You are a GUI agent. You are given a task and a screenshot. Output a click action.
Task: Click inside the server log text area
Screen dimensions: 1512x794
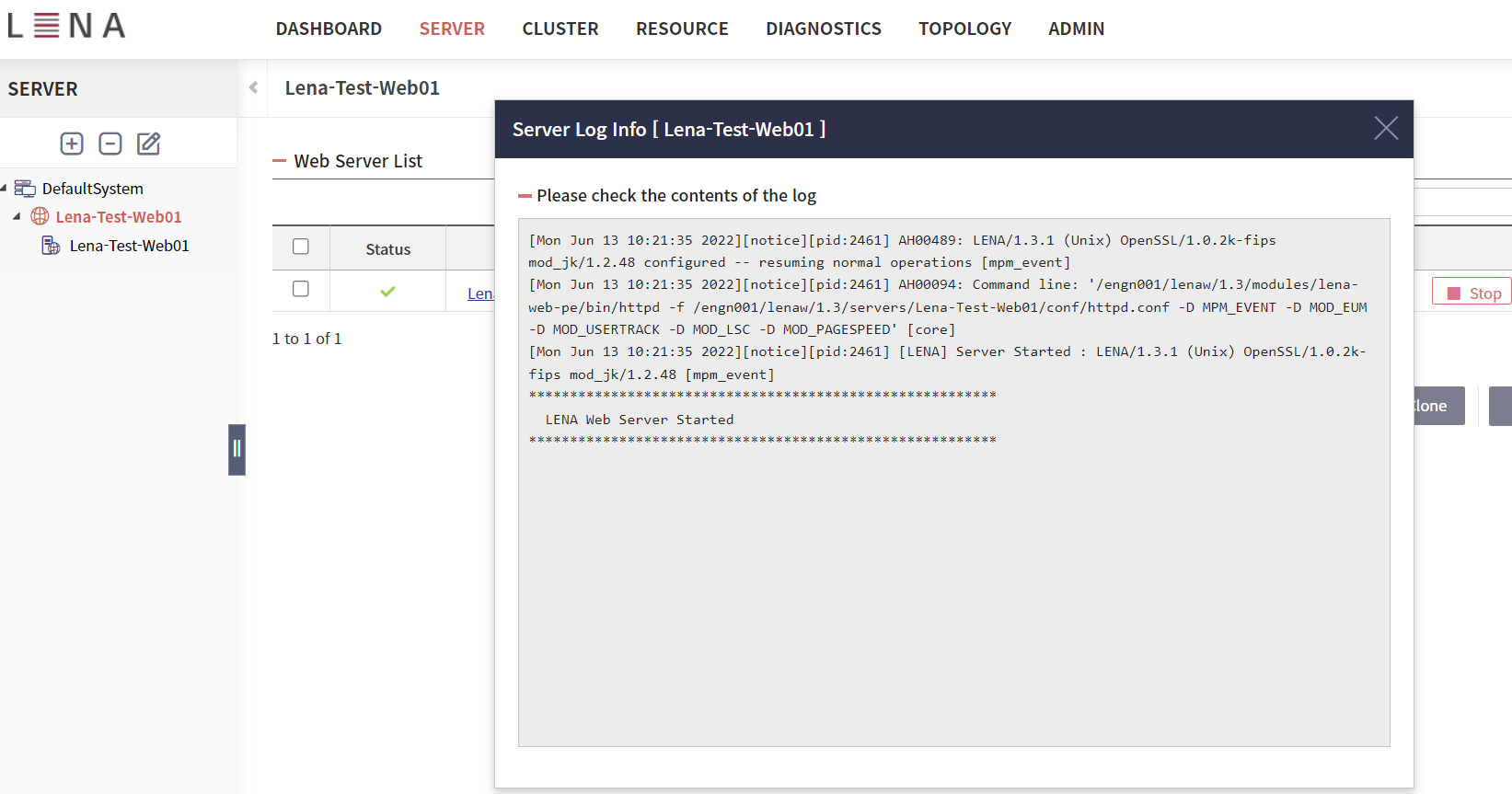point(953,482)
